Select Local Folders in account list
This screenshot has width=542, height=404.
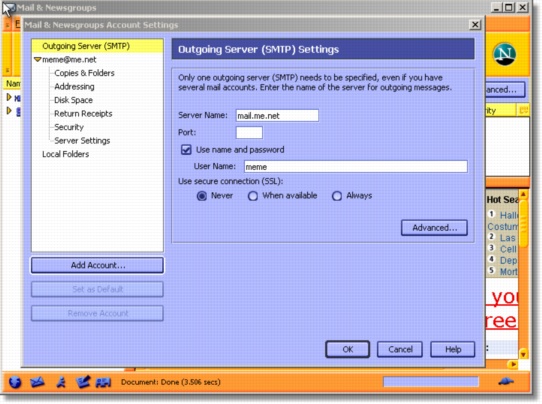(x=66, y=154)
